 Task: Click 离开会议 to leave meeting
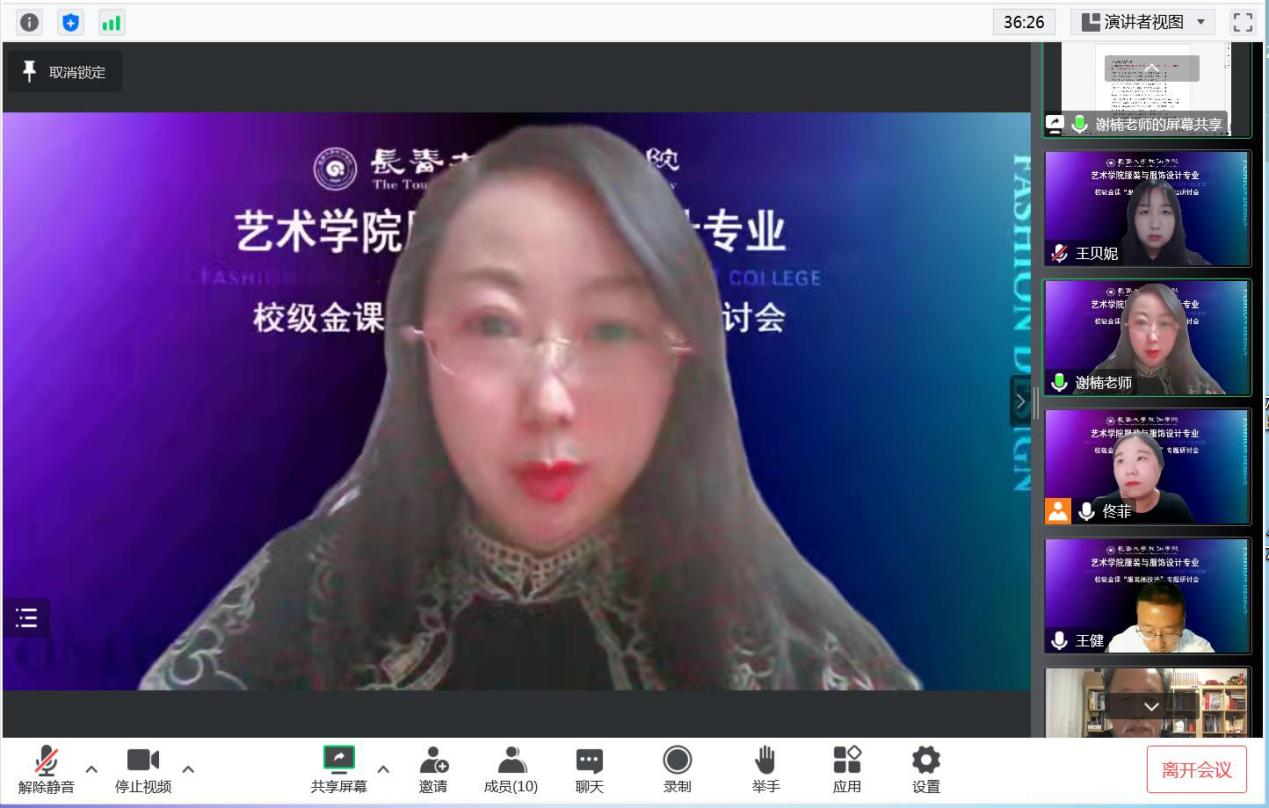pyautogui.click(x=1197, y=770)
